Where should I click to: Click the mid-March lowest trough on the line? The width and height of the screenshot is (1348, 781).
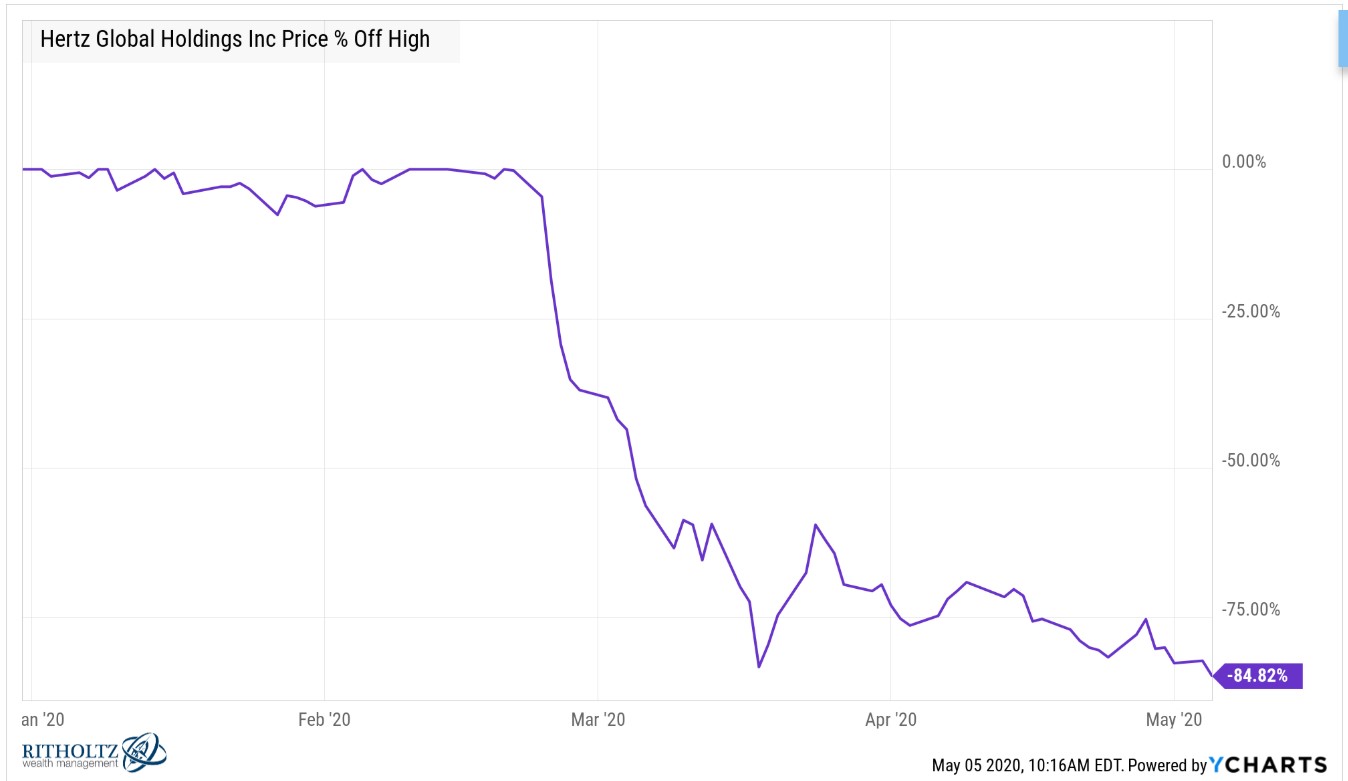click(x=759, y=666)
